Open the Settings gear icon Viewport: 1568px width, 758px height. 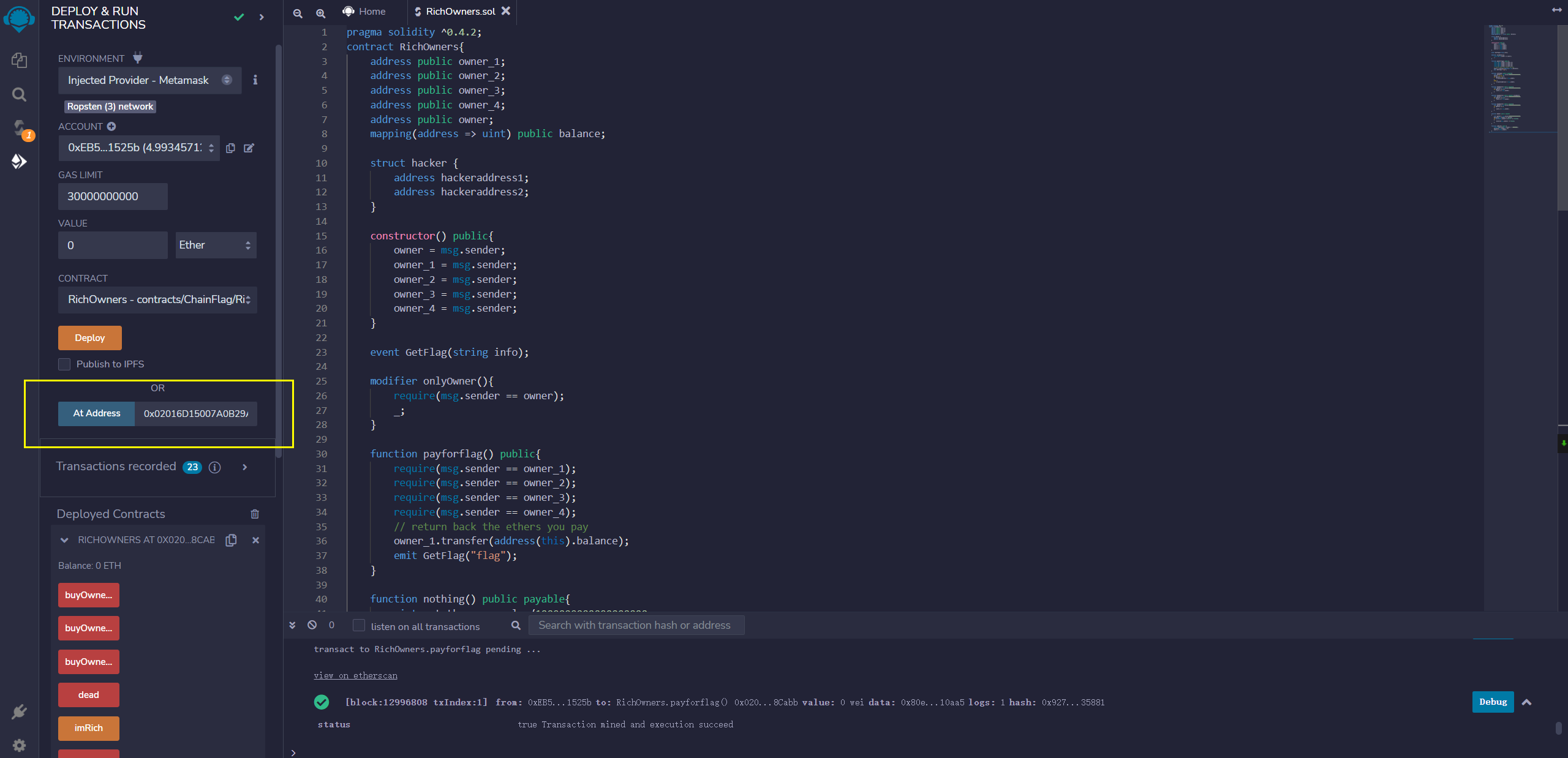(19, 745)
